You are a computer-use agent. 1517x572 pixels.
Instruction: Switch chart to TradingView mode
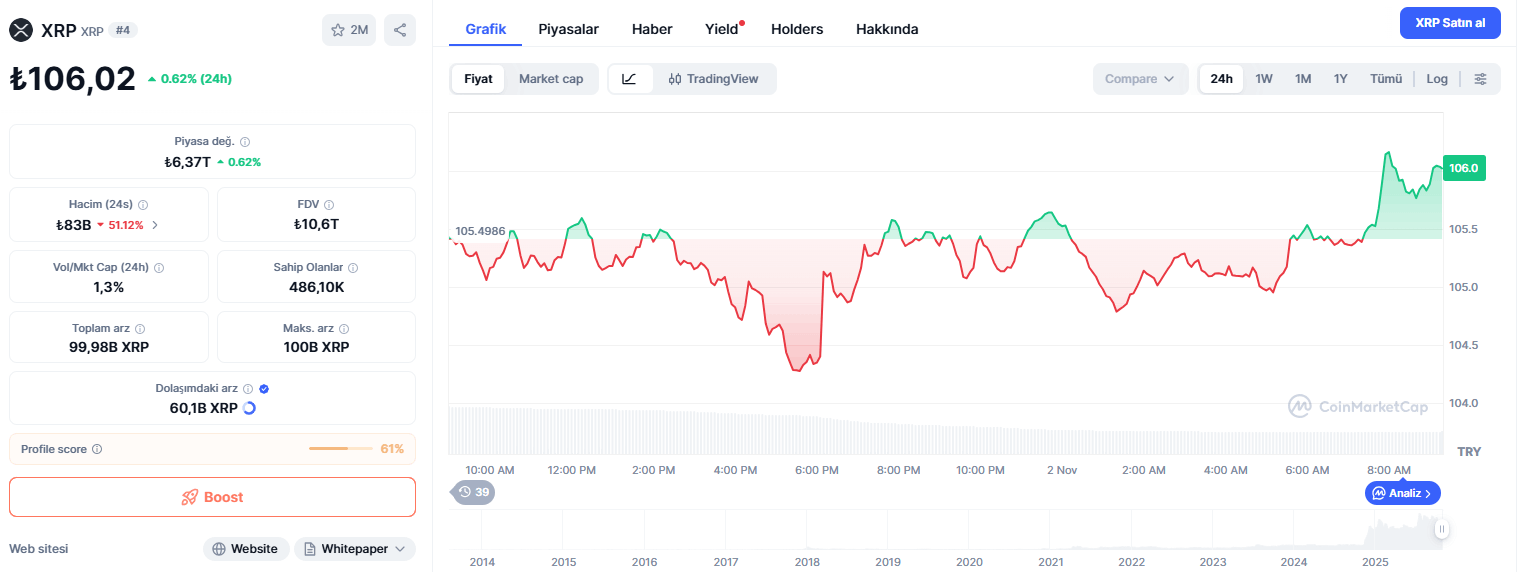tap(714, 79)
